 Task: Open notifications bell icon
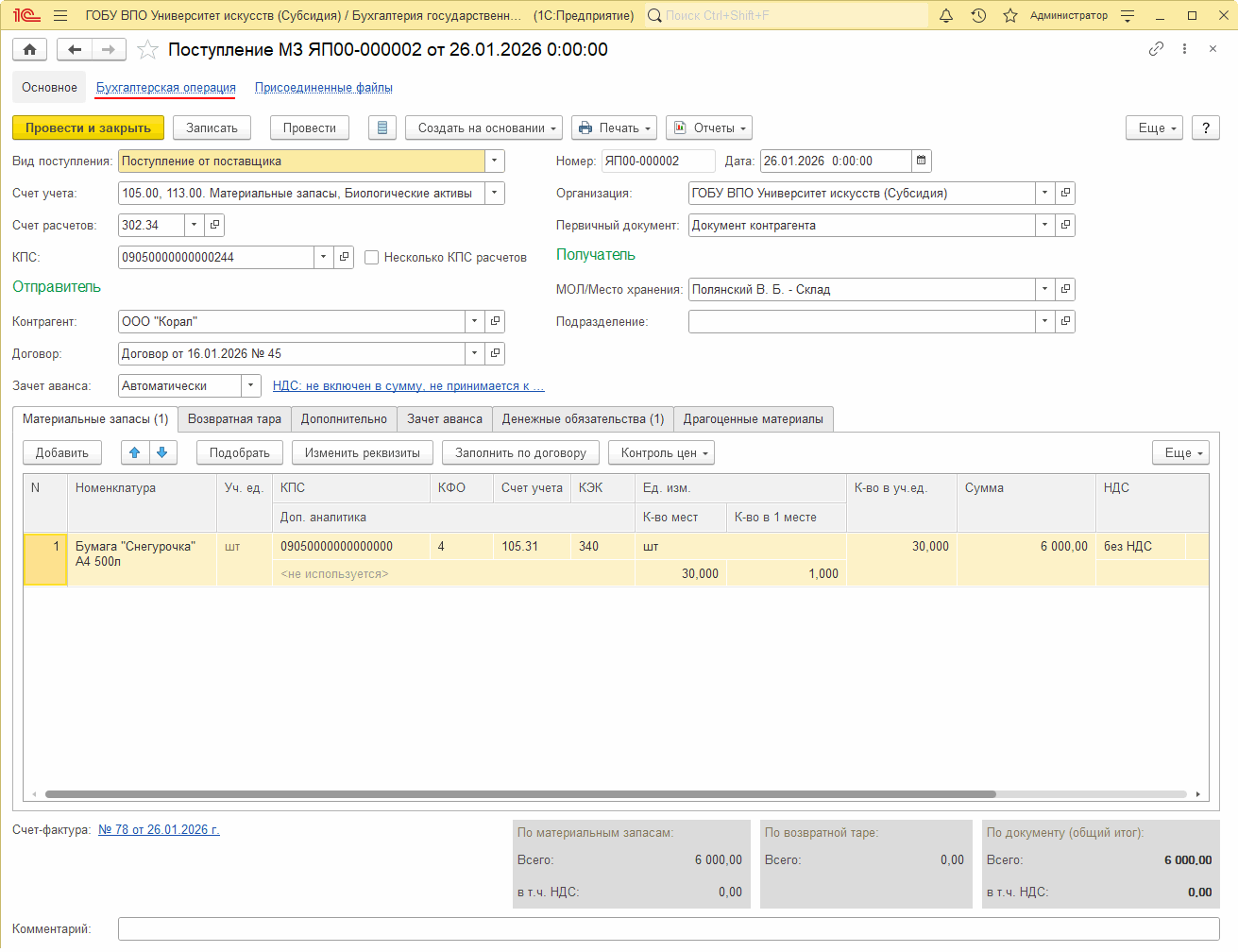coord(945,16)
